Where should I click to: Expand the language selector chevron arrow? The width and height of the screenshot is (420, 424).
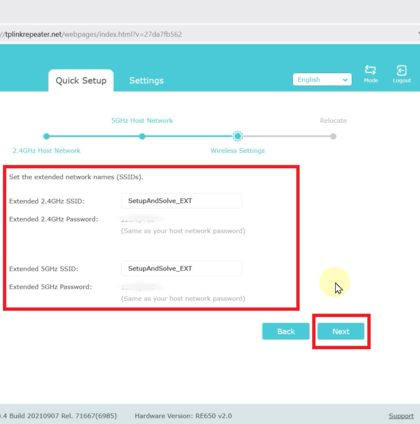[x=345, y=80]
